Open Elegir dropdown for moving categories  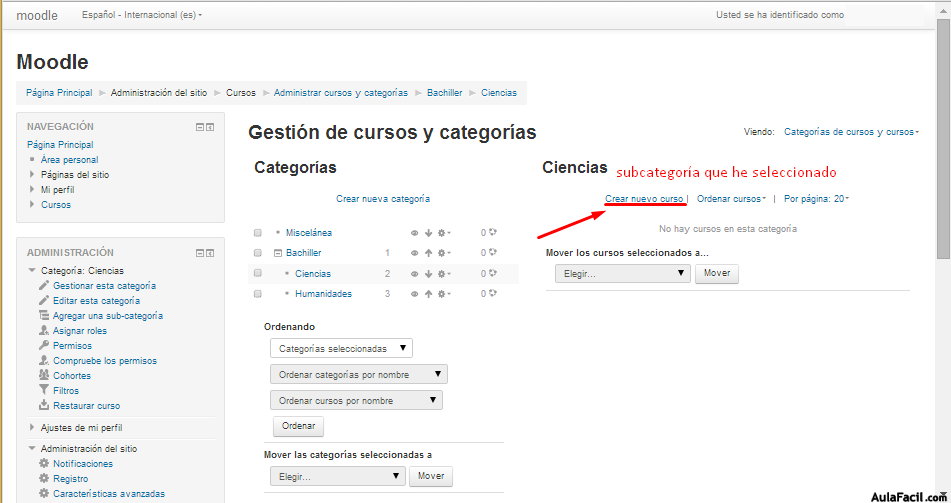338,476
